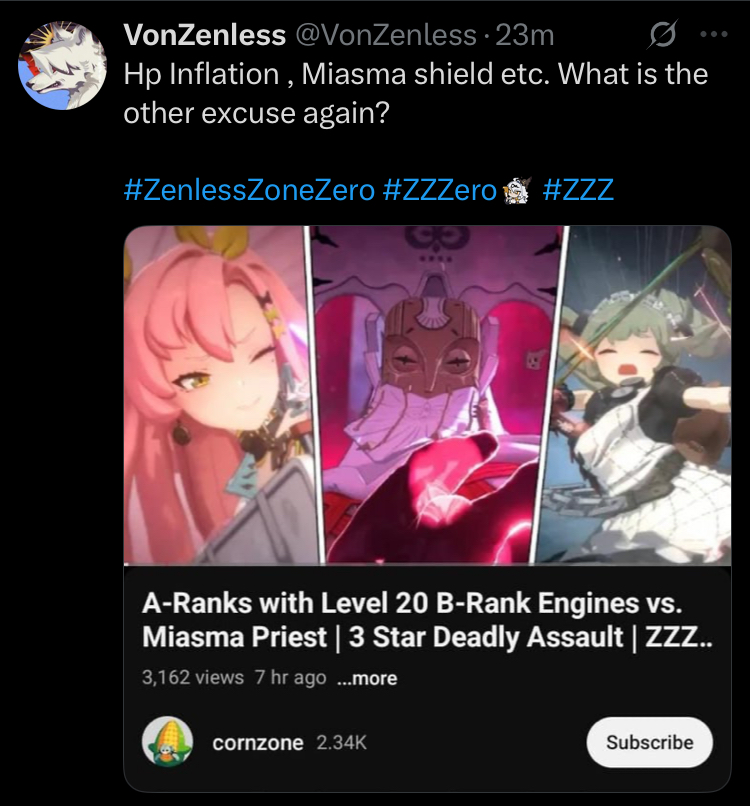Click the cornzone channel avatar icon
Screen dimensions: 750x806
click(x=168, y=742)
